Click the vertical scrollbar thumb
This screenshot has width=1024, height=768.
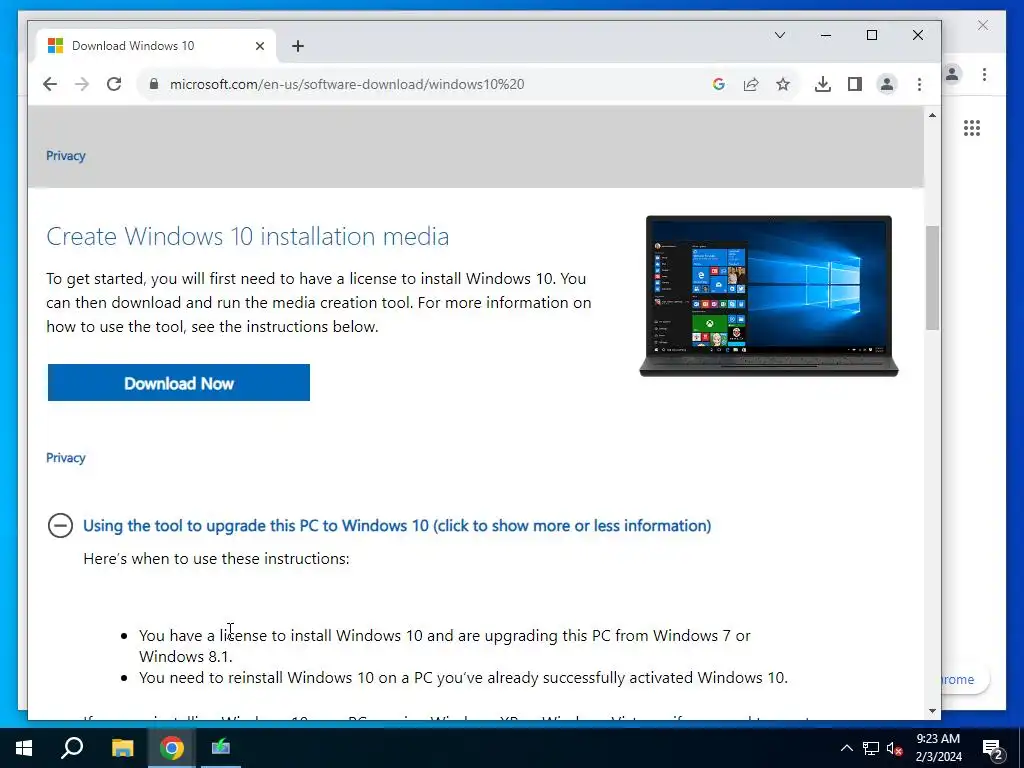click(933, 278)
